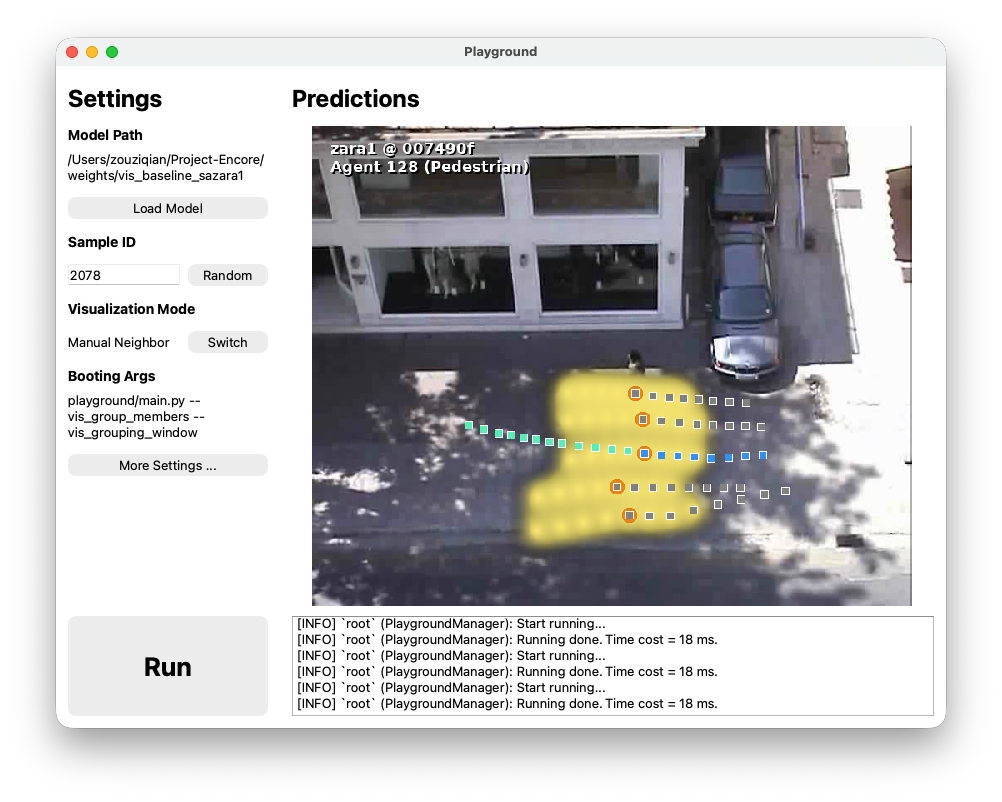This screenshot has width=1002, height=802.
Task: Click the "Booting Args" label
Action: coord(112,376)
